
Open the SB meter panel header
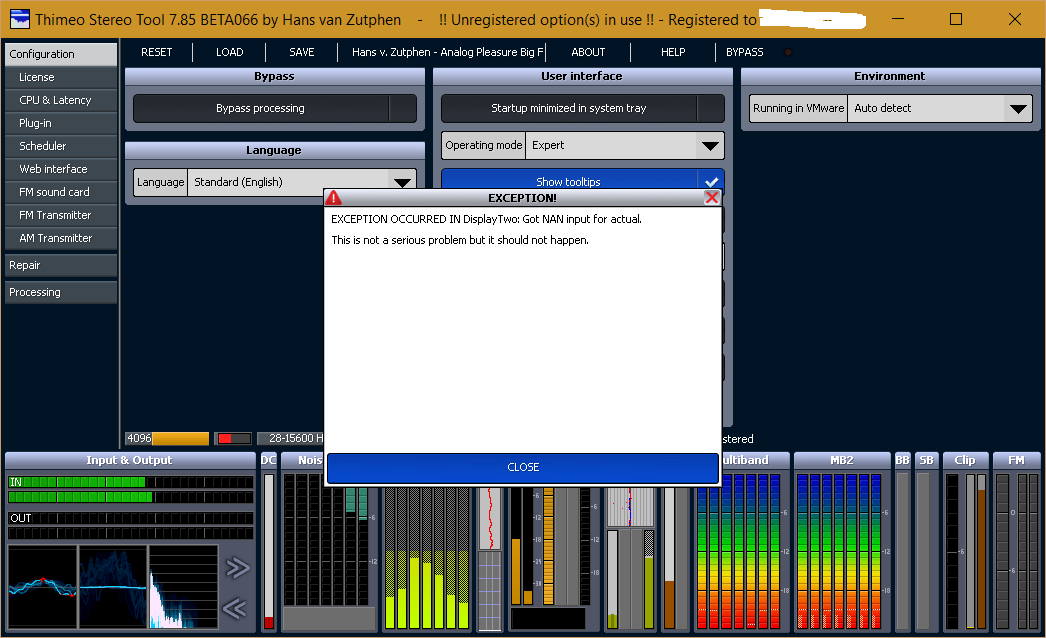coord(927,460)
